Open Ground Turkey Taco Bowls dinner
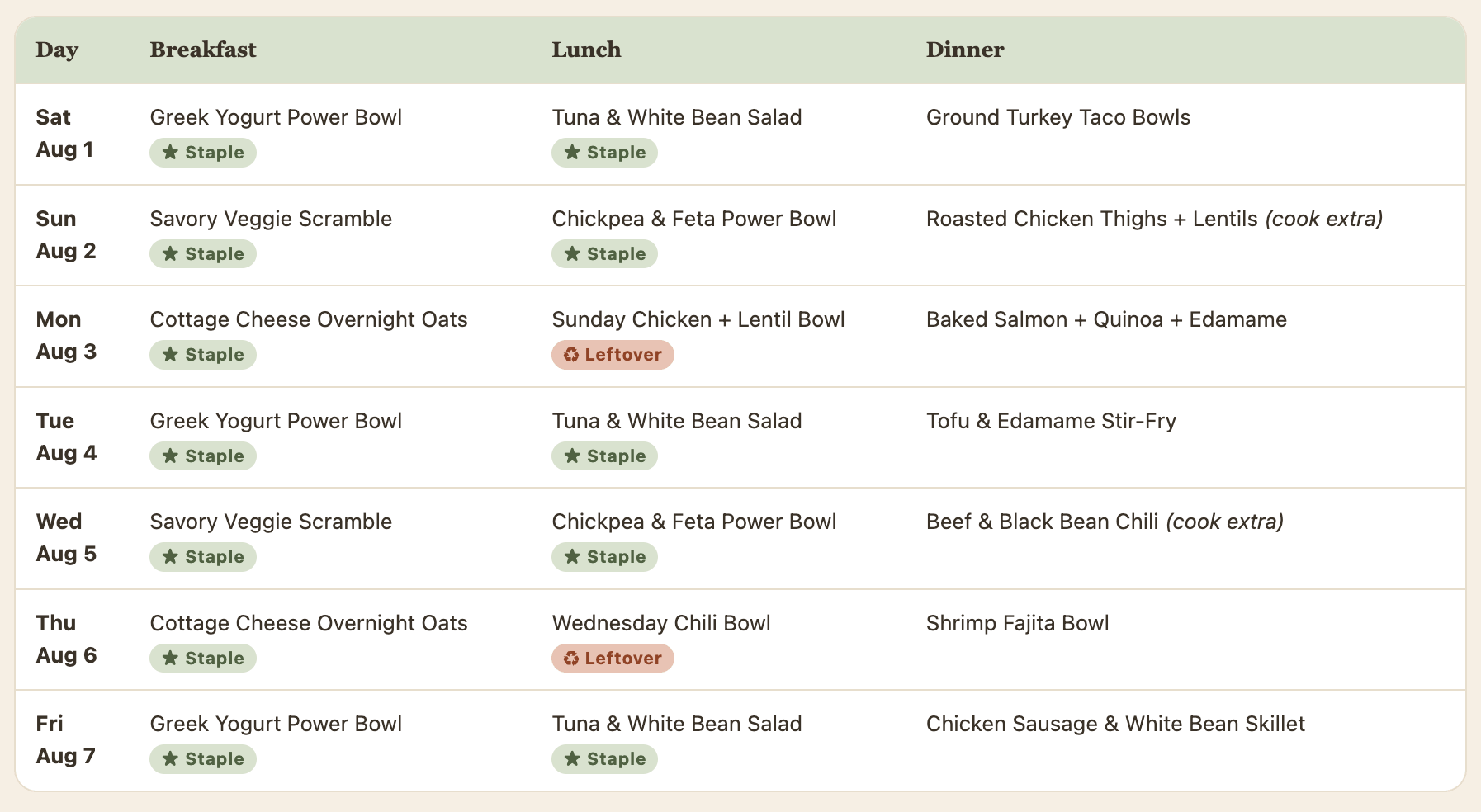1481x812 pixels. [1058, 117]
